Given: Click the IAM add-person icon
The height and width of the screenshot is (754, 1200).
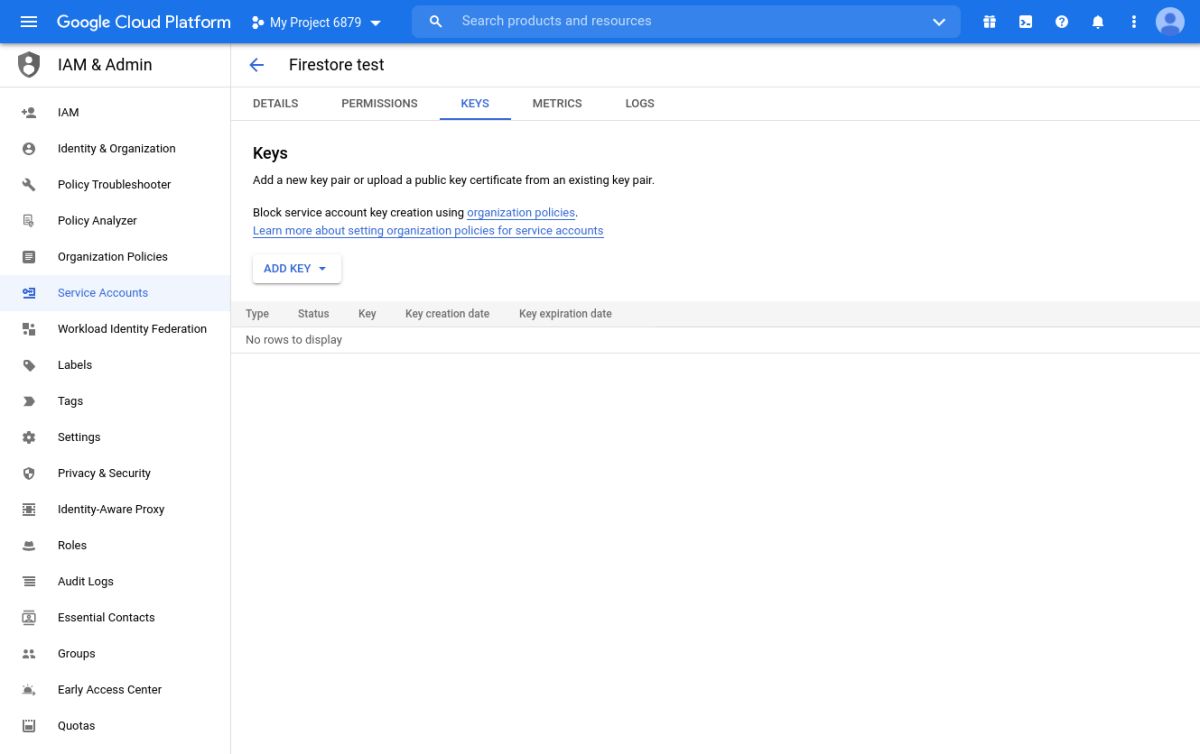Looking at the screenshot, I should pos(29,113).
